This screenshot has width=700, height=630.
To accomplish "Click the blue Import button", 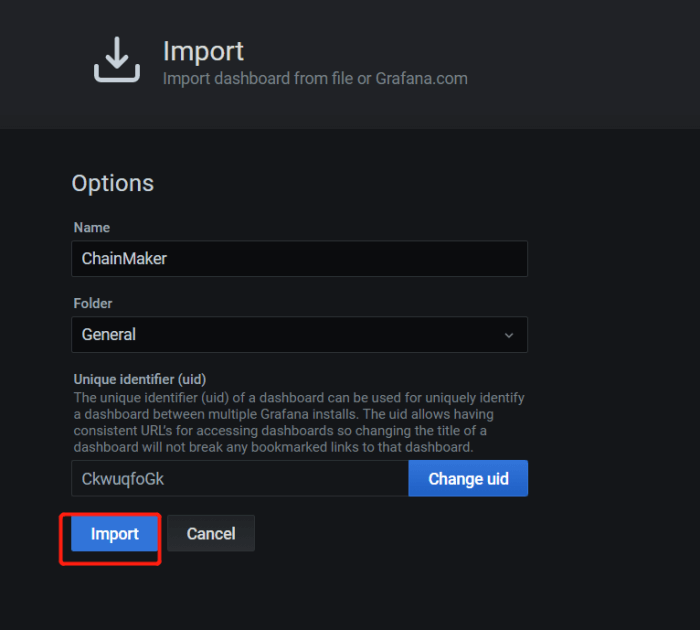I will (114, 534).
